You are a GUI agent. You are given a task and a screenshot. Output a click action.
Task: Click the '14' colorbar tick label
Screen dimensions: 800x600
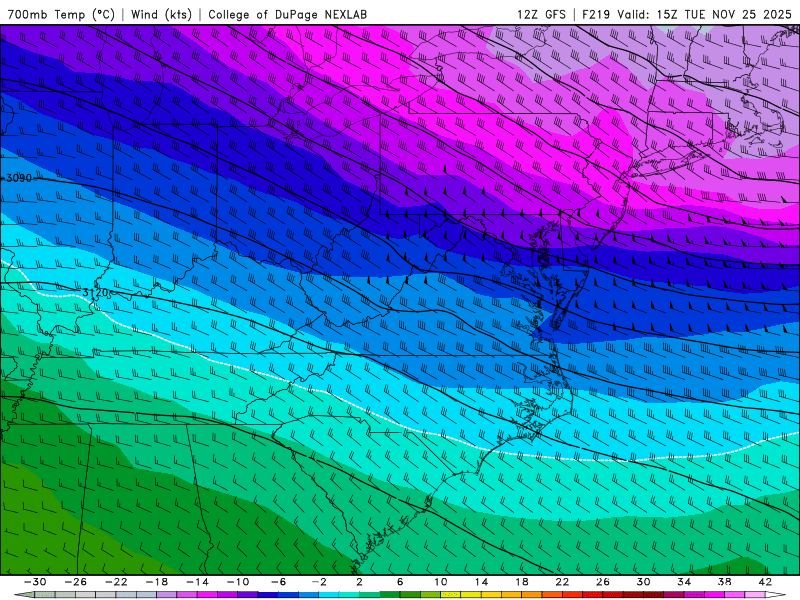(x=481, y=582)
